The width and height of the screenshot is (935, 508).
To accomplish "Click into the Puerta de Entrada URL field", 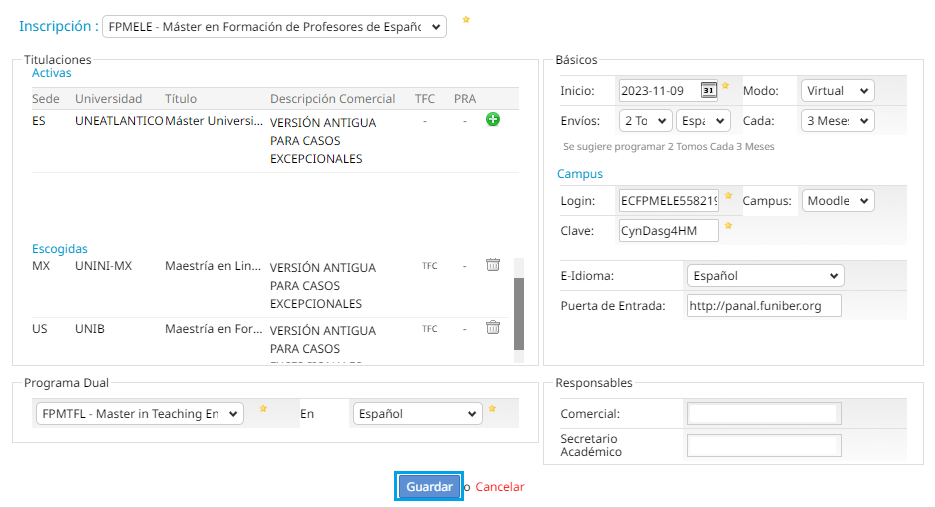I will [x=764, y=306].
